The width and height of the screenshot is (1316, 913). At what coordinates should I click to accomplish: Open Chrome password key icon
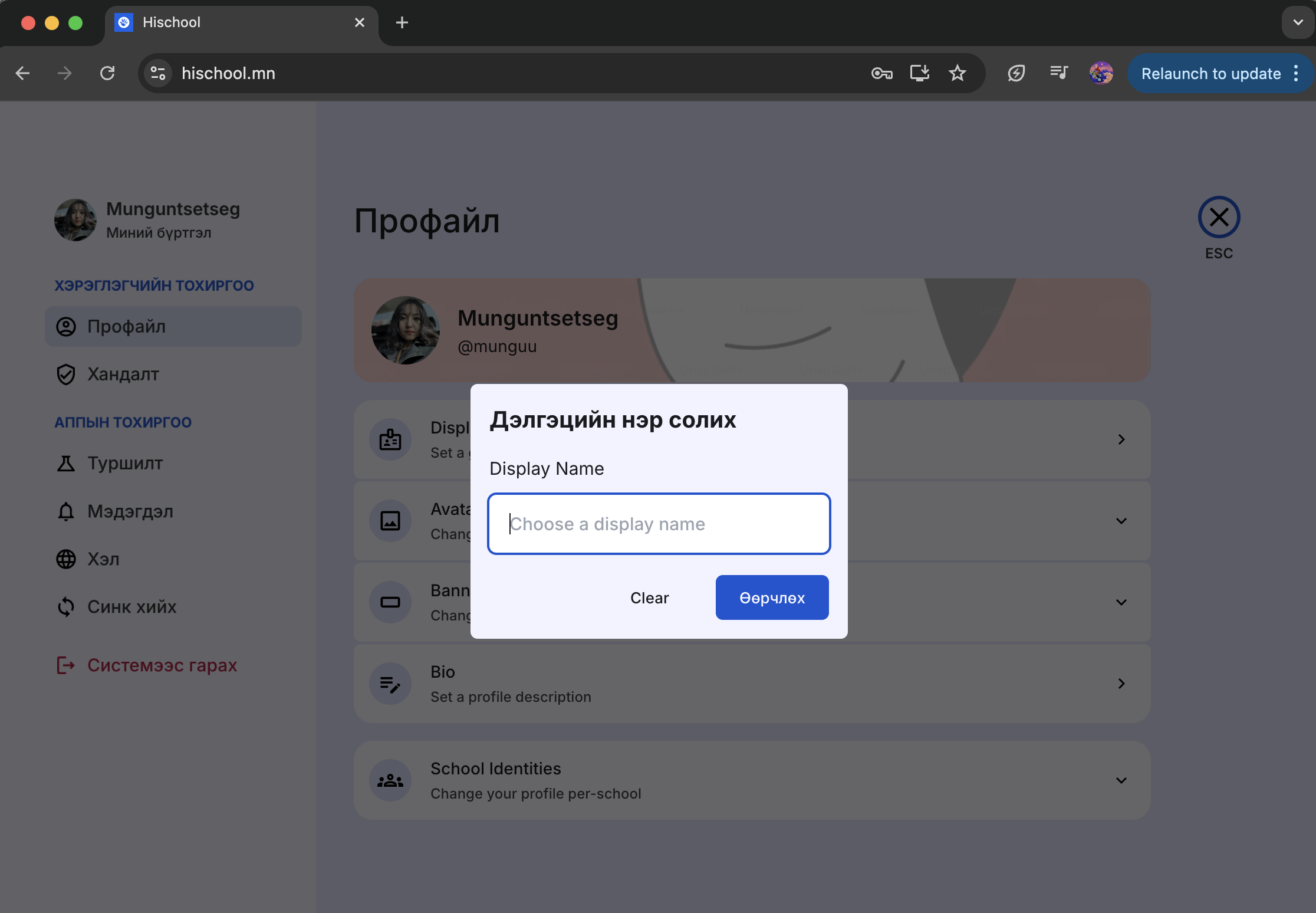pyautogui.click(x=881, y=73)
